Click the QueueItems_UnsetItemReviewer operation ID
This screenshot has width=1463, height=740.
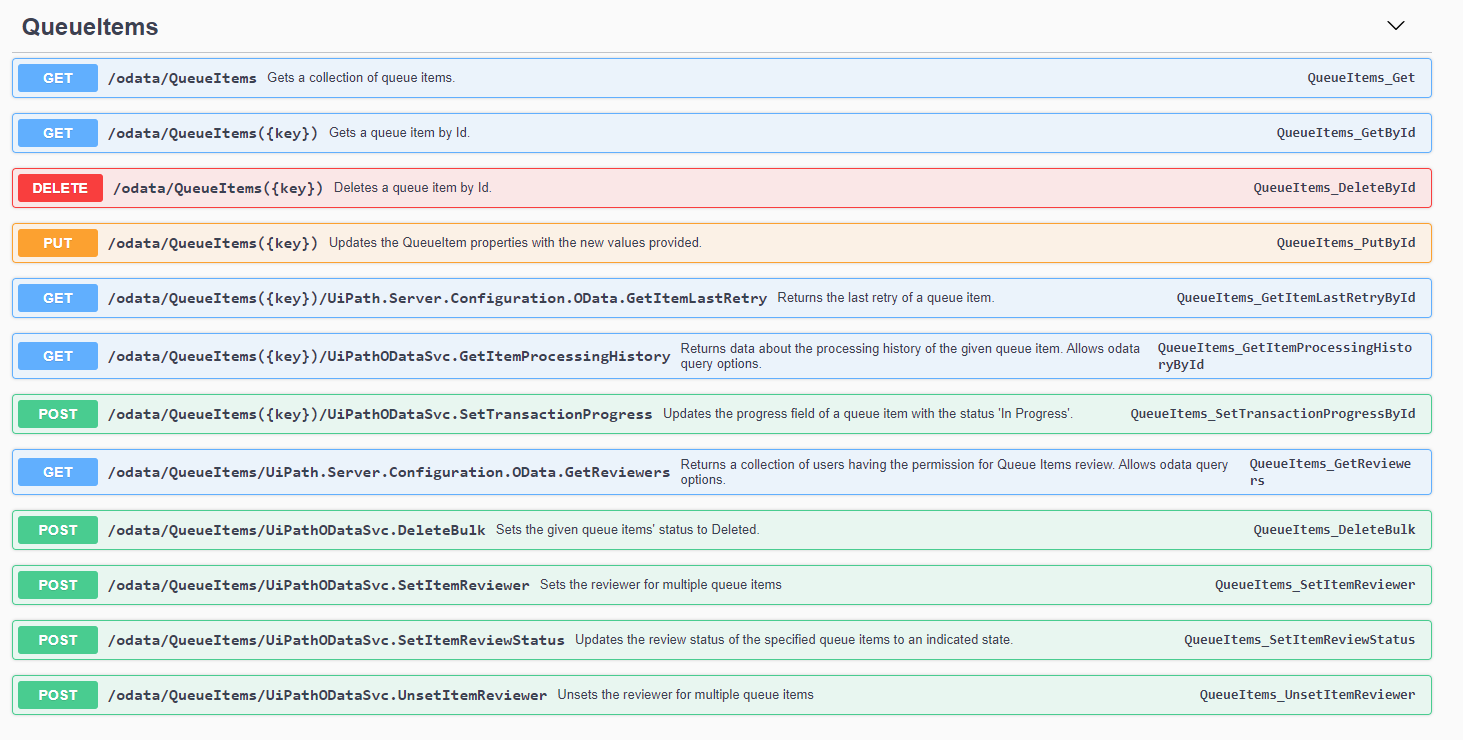[x=1307, y=695]
